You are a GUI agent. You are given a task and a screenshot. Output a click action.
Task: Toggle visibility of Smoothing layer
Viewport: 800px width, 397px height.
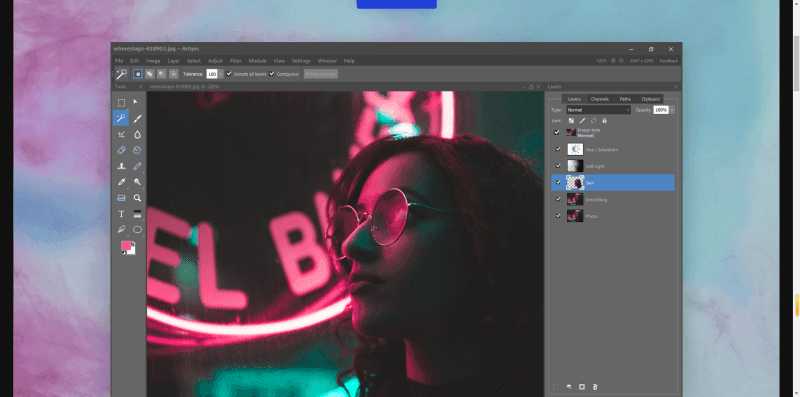(558, 200)
